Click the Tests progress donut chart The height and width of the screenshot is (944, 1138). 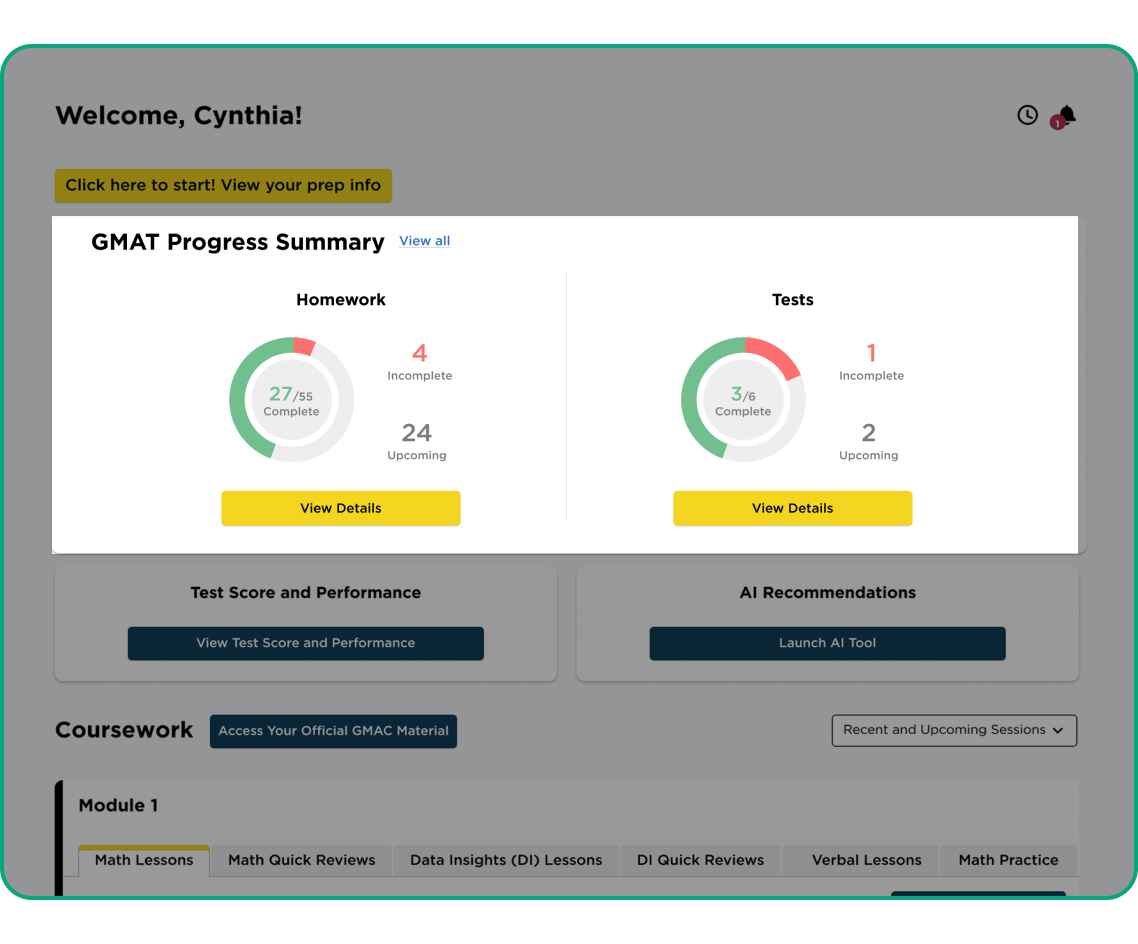(743, 399)
